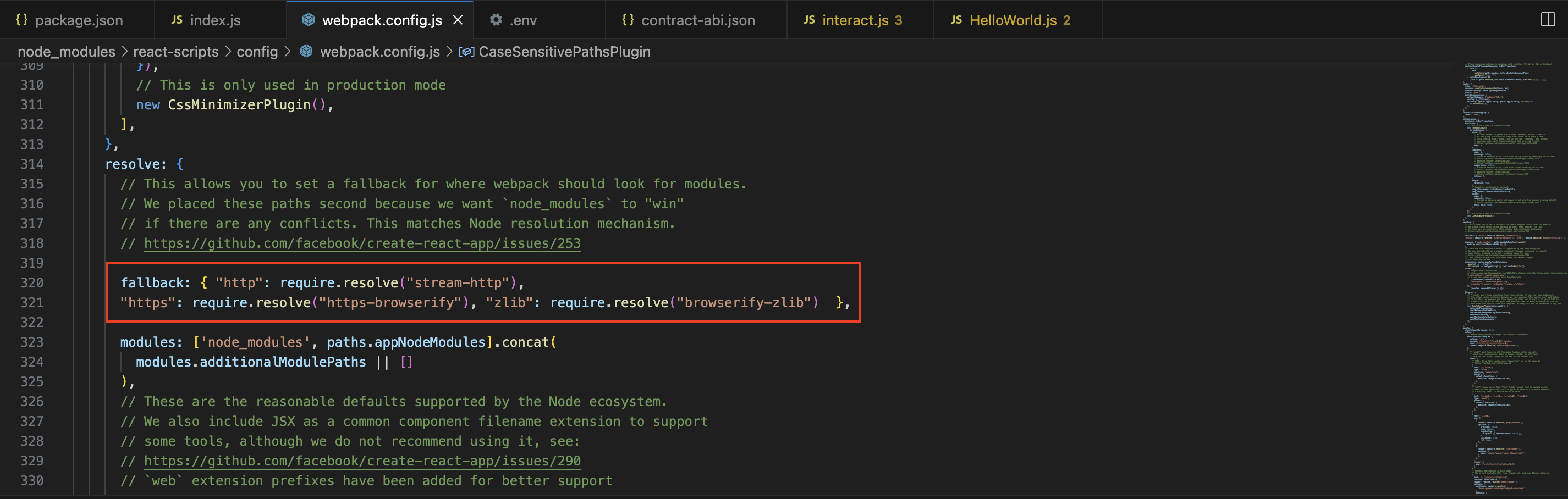Click the interact.js JS file icon

(809, 20)
